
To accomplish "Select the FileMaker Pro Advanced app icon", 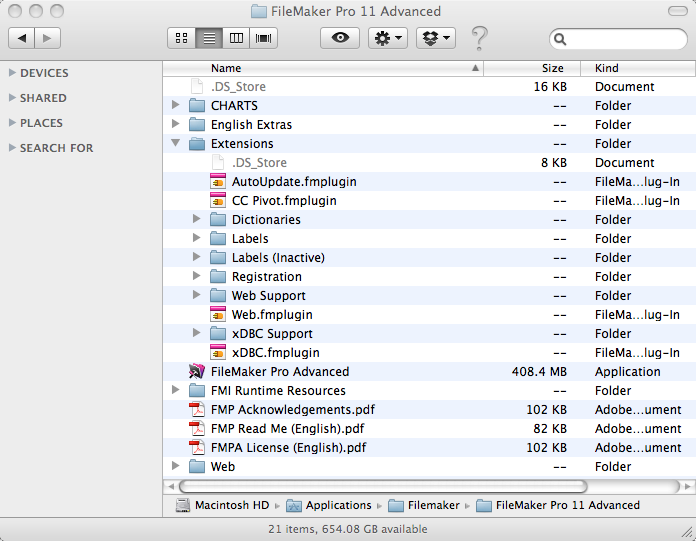I will (x=197, y=371).
